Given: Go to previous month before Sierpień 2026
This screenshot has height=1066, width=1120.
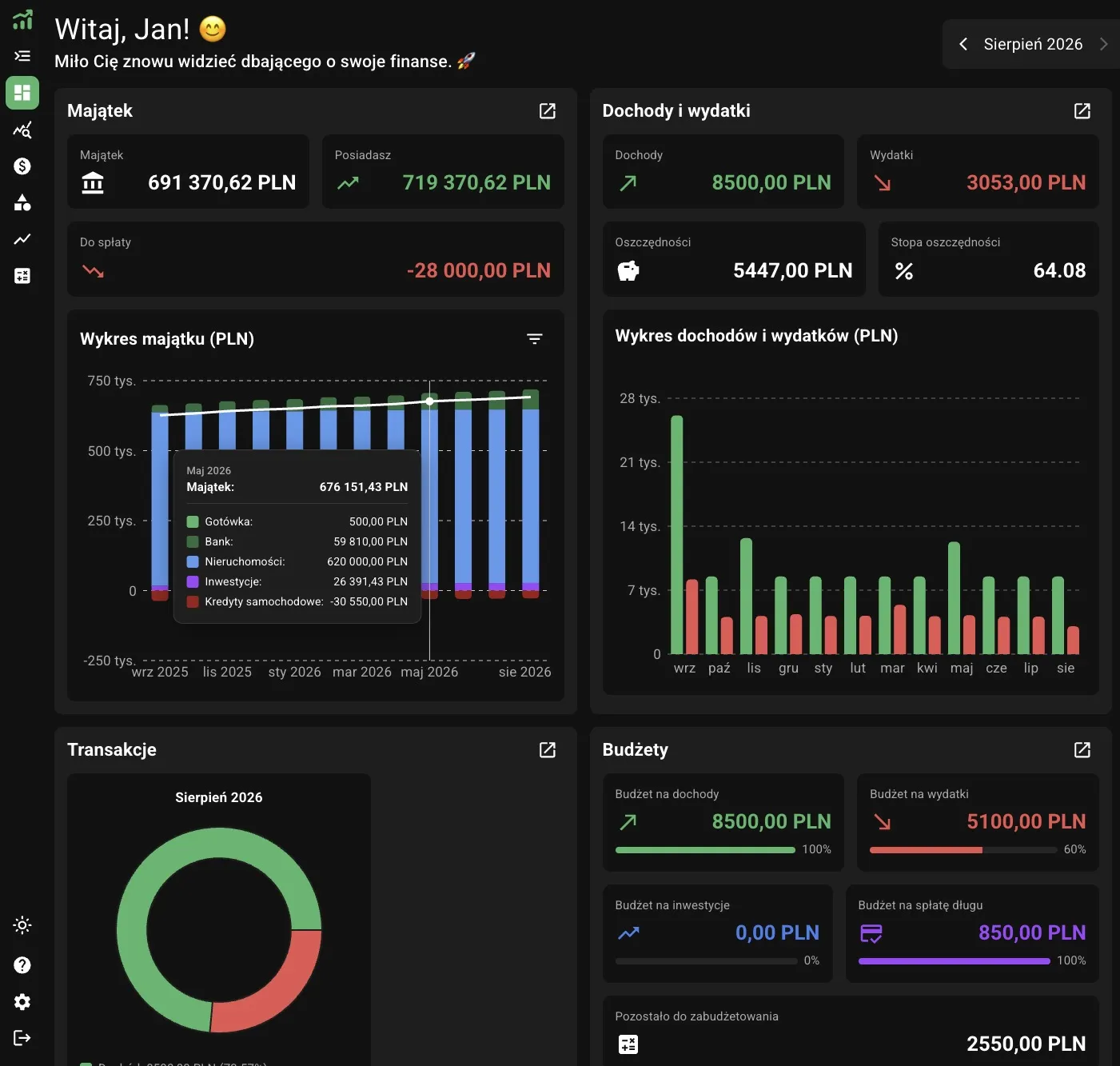Looking at the screenshot, I should tap(963, 44).
